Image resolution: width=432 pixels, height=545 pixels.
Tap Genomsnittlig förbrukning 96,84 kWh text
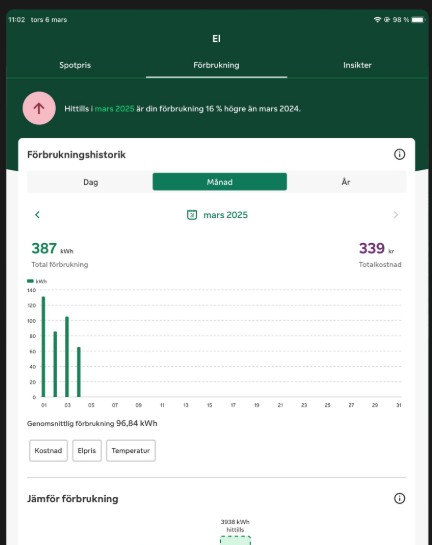tap(92, 423)
